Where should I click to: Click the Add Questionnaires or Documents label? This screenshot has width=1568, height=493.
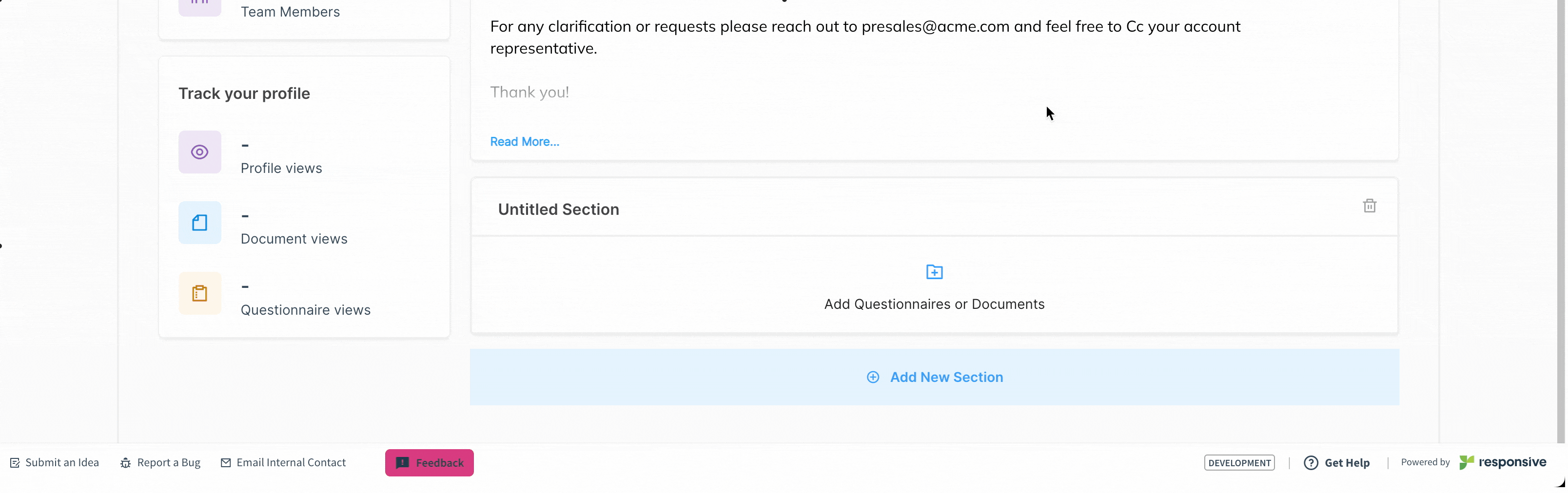934,304
